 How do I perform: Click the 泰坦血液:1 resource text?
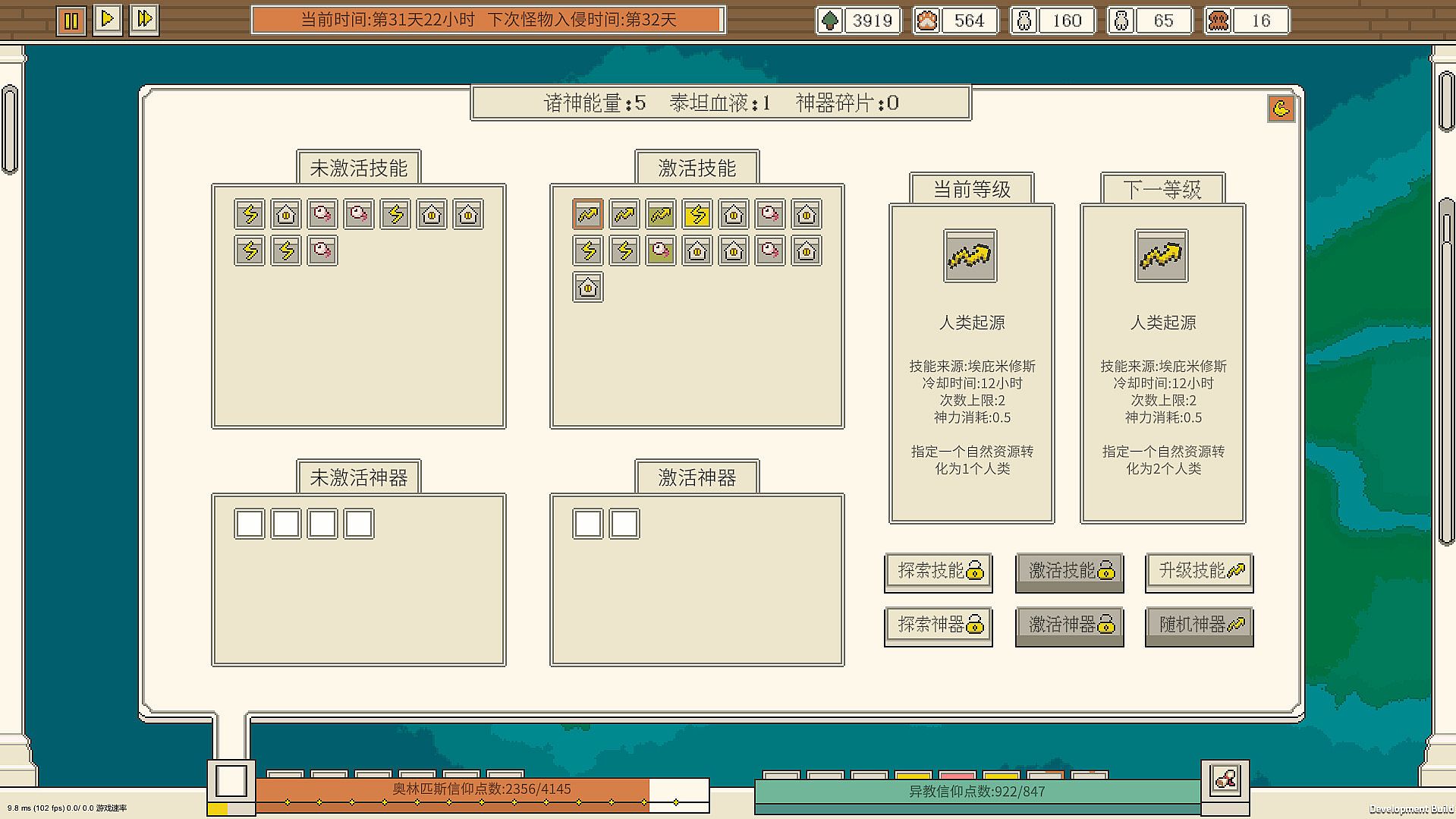[720, 103]
